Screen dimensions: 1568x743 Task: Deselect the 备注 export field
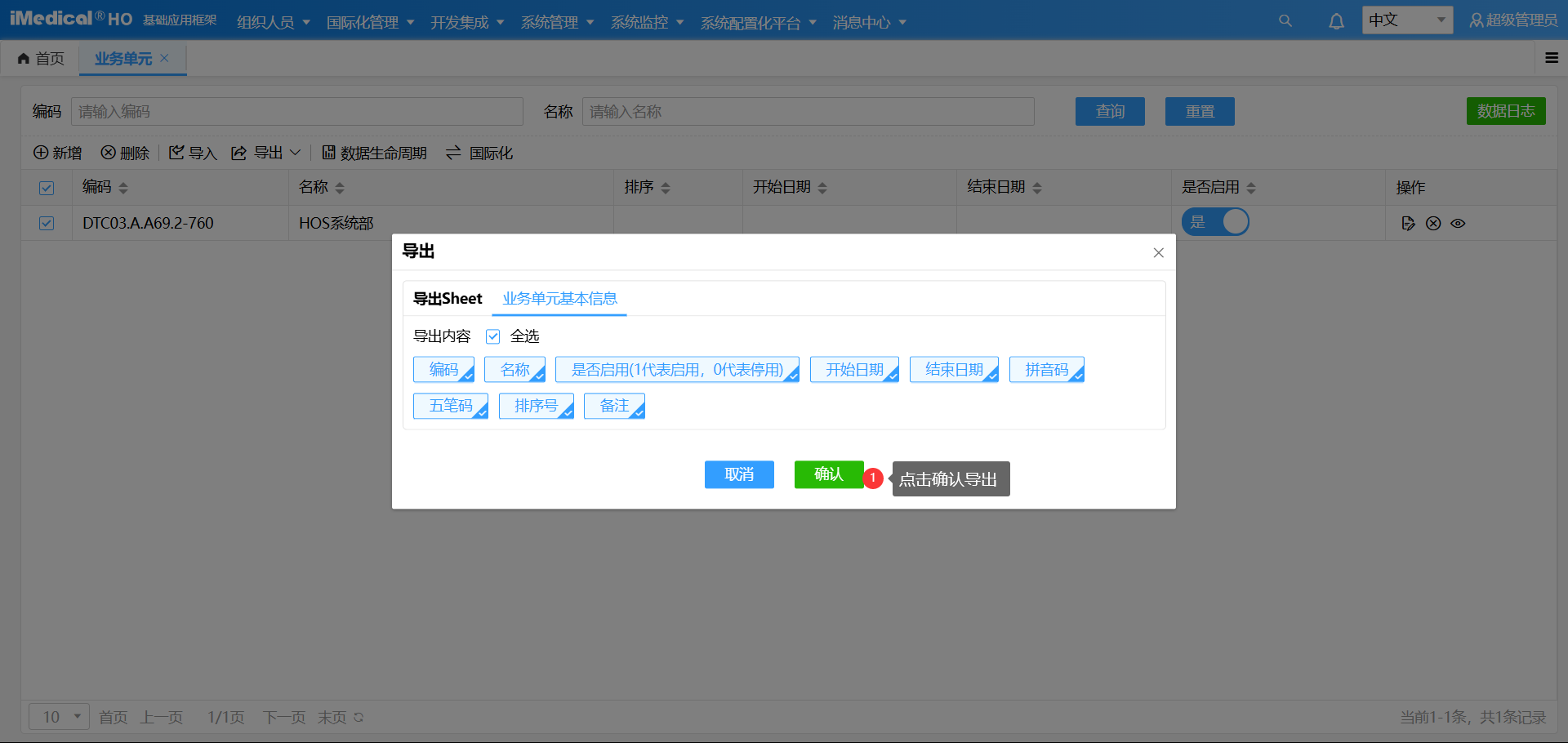[x=614, y=406]
